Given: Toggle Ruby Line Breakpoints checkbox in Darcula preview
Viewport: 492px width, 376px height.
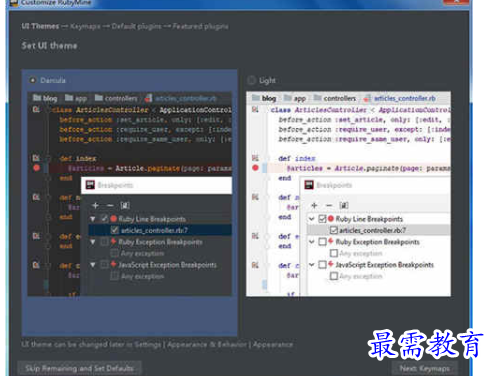Looking at the screenshot, I should pos(104,219).
